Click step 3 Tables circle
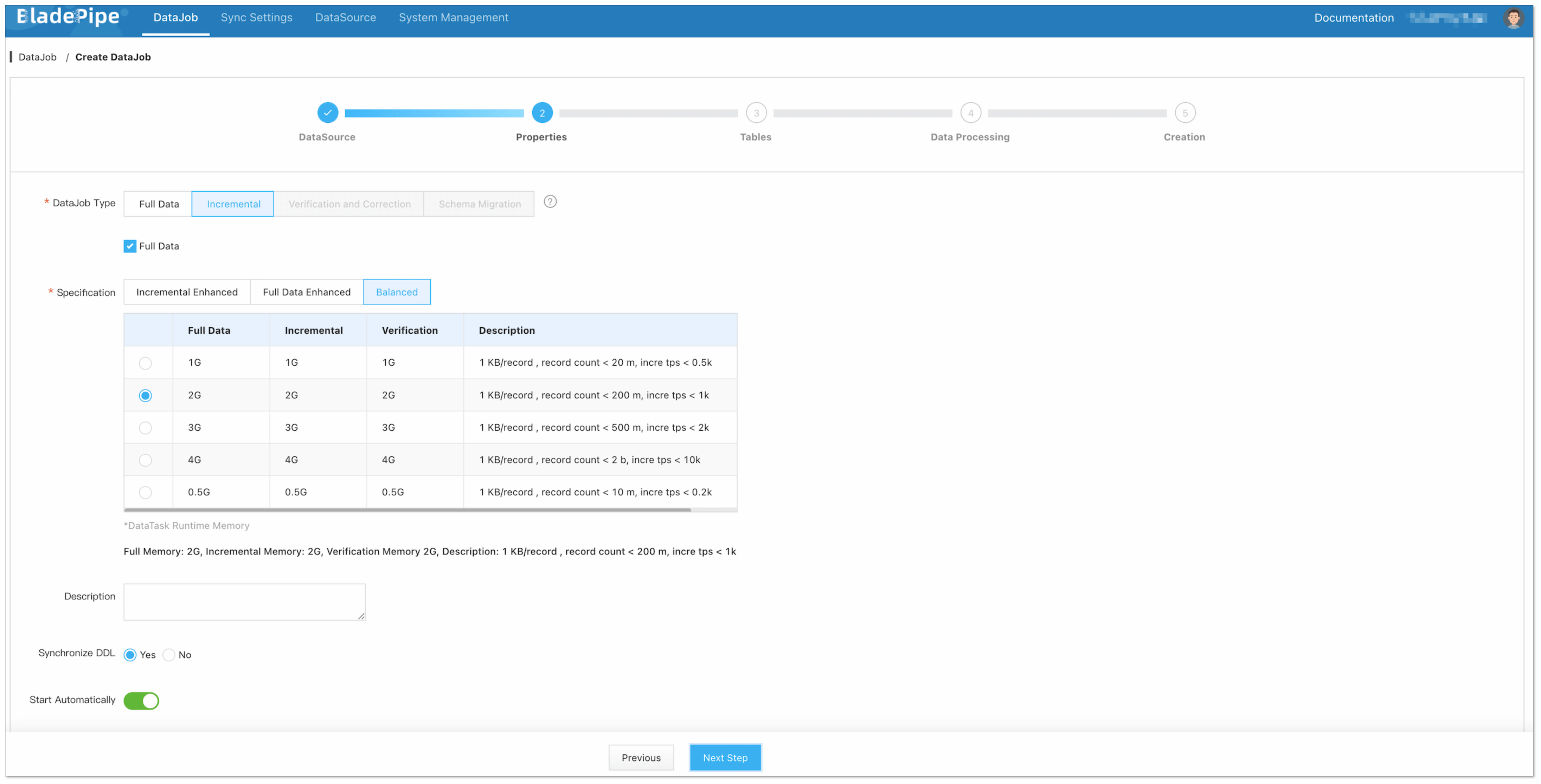This screenshot has height=784, width=1541. tap(756, 113)
